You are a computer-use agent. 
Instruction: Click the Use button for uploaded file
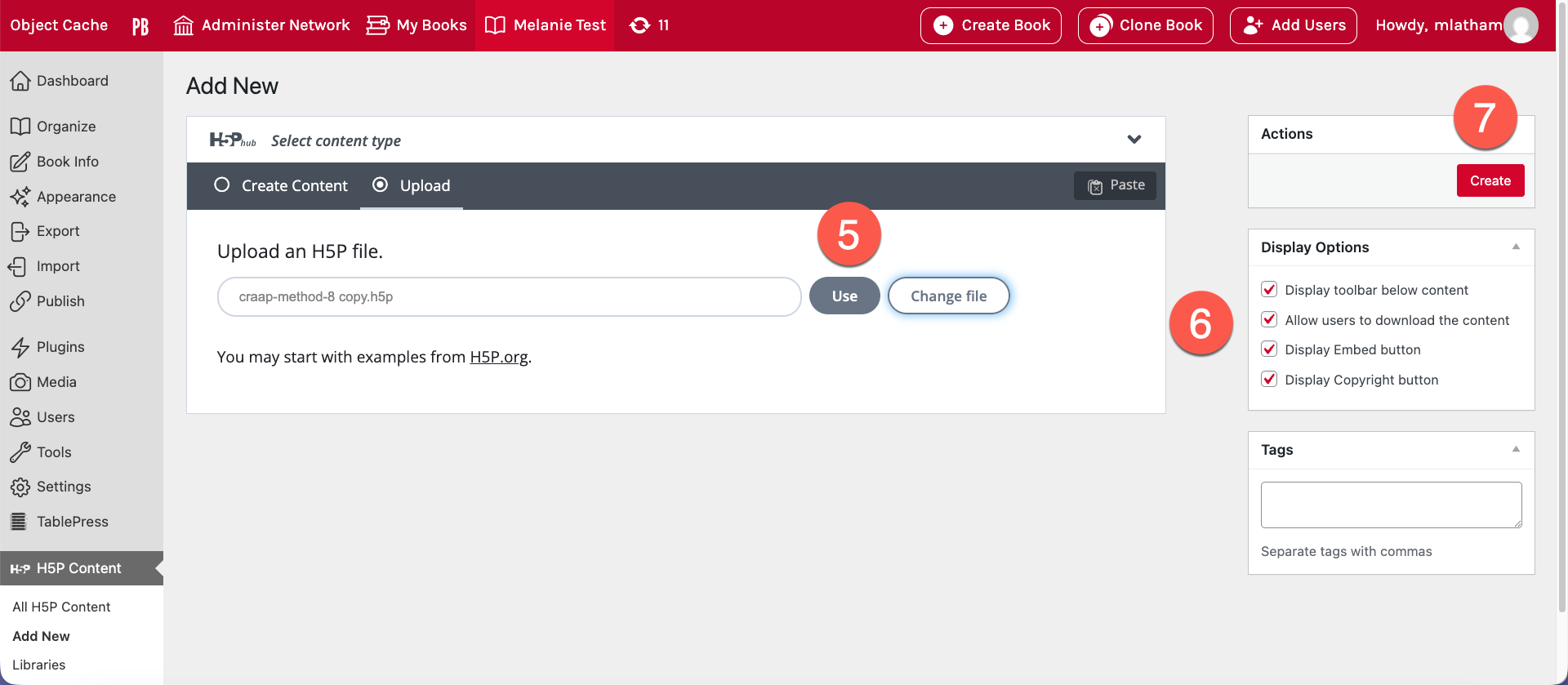(x=844, y=296)
